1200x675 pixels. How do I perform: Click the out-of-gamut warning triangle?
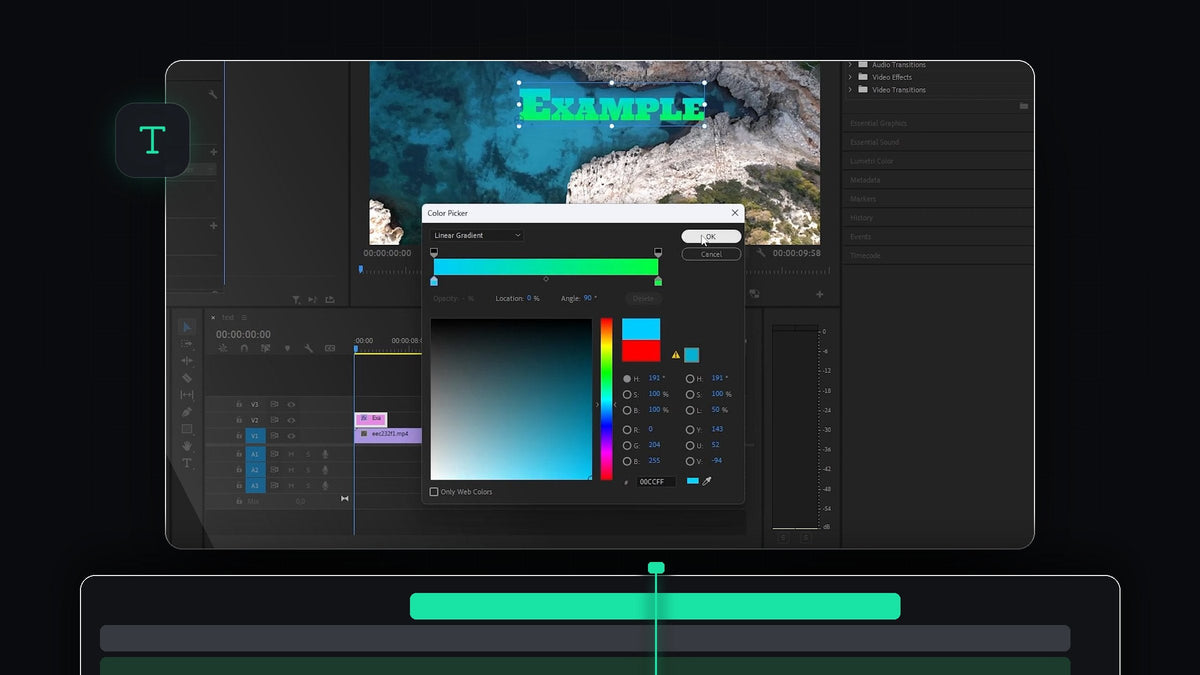coord(676,355)
